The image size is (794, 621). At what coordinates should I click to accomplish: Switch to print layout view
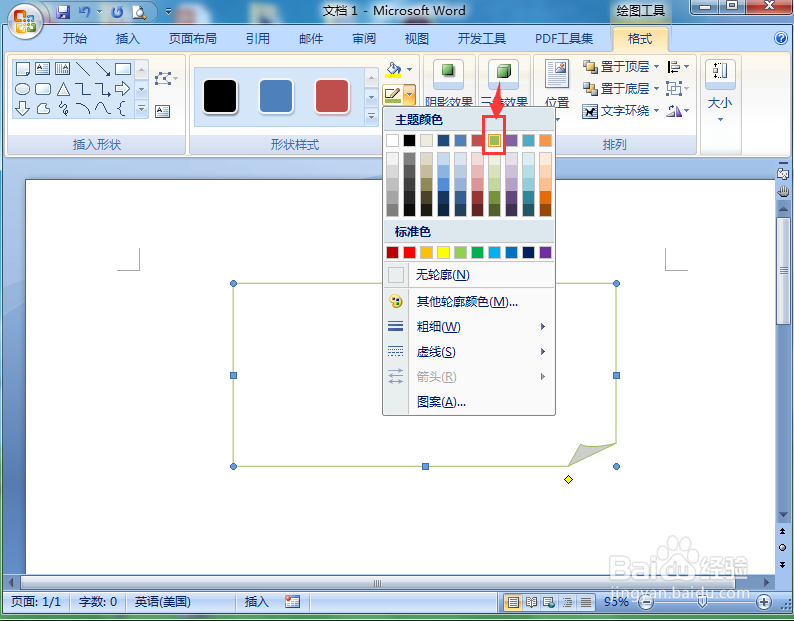point(513,602)
